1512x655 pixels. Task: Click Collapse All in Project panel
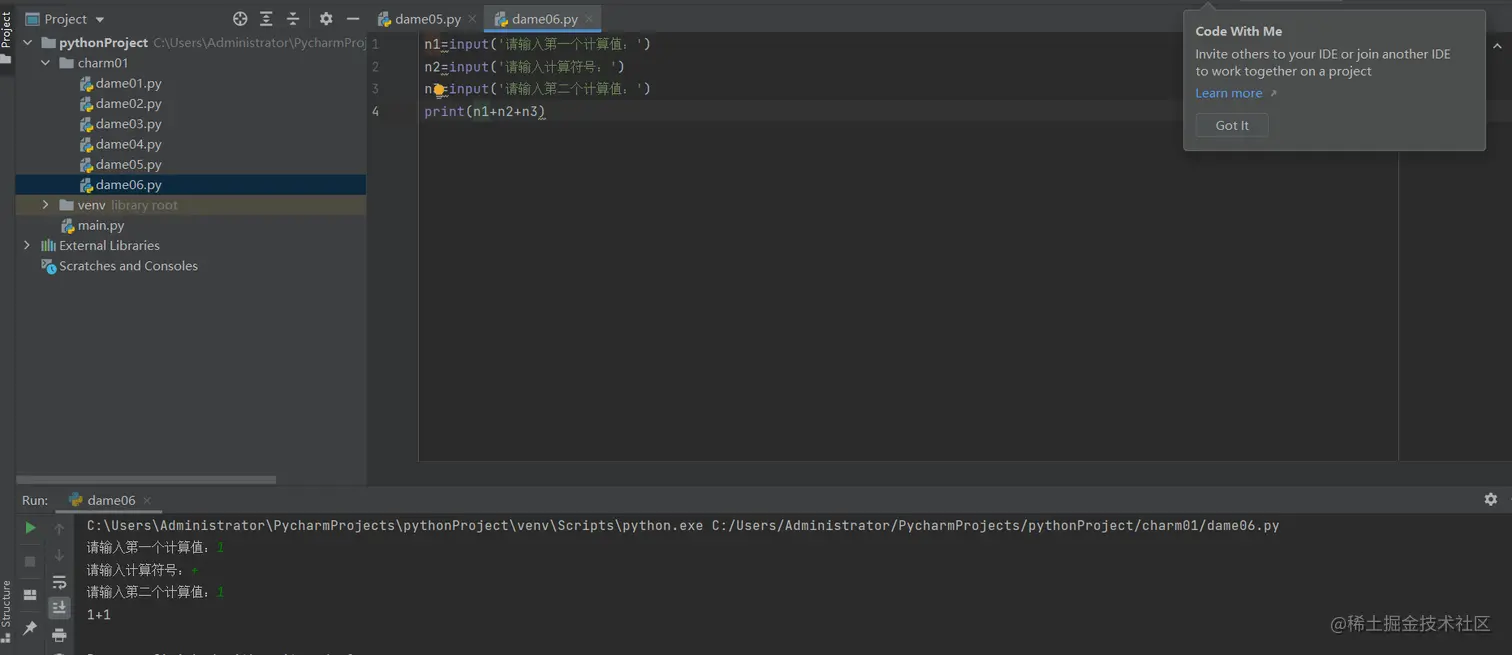click(293, 19)
